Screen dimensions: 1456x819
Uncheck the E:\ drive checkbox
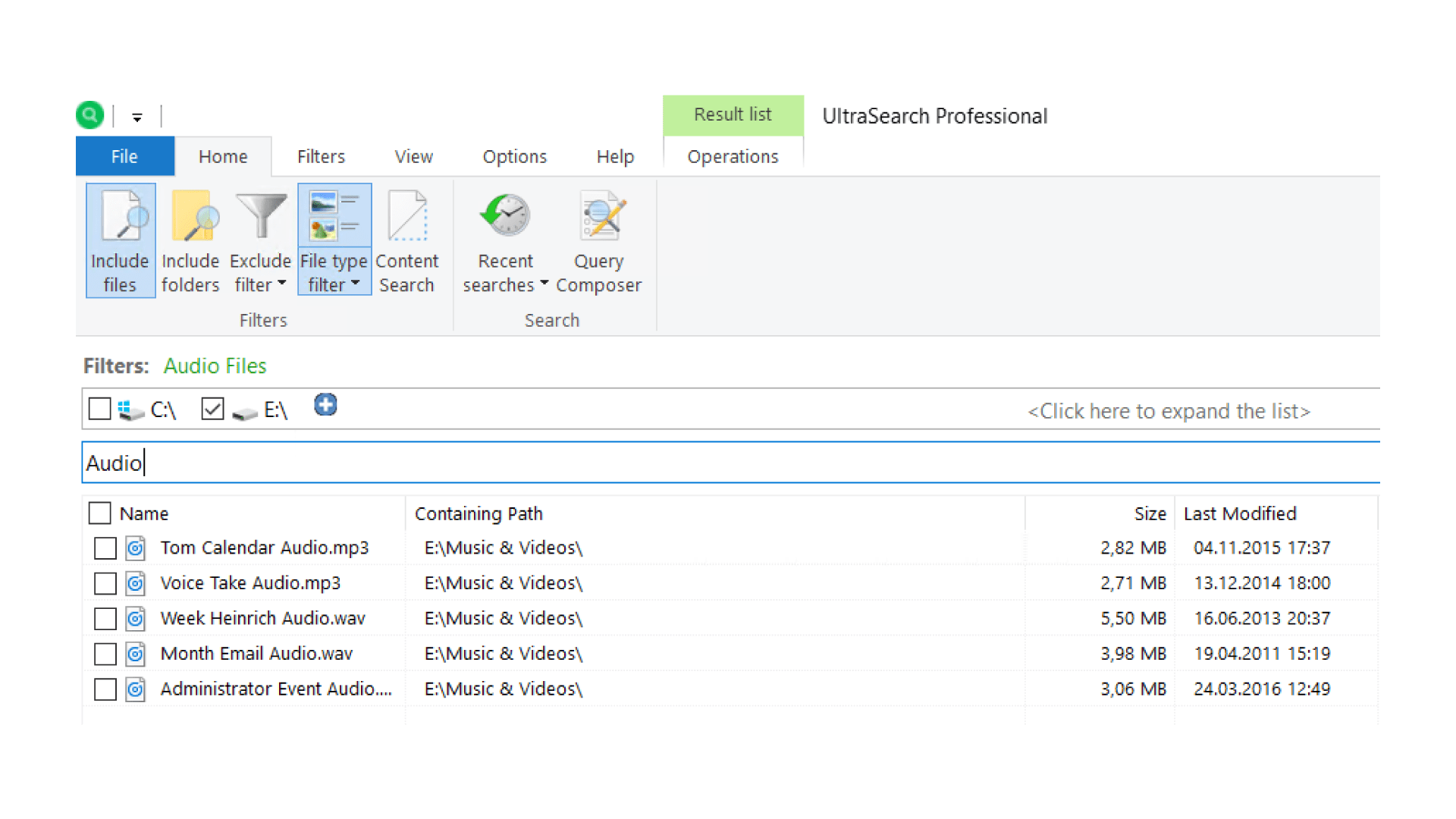click(212, 408)
